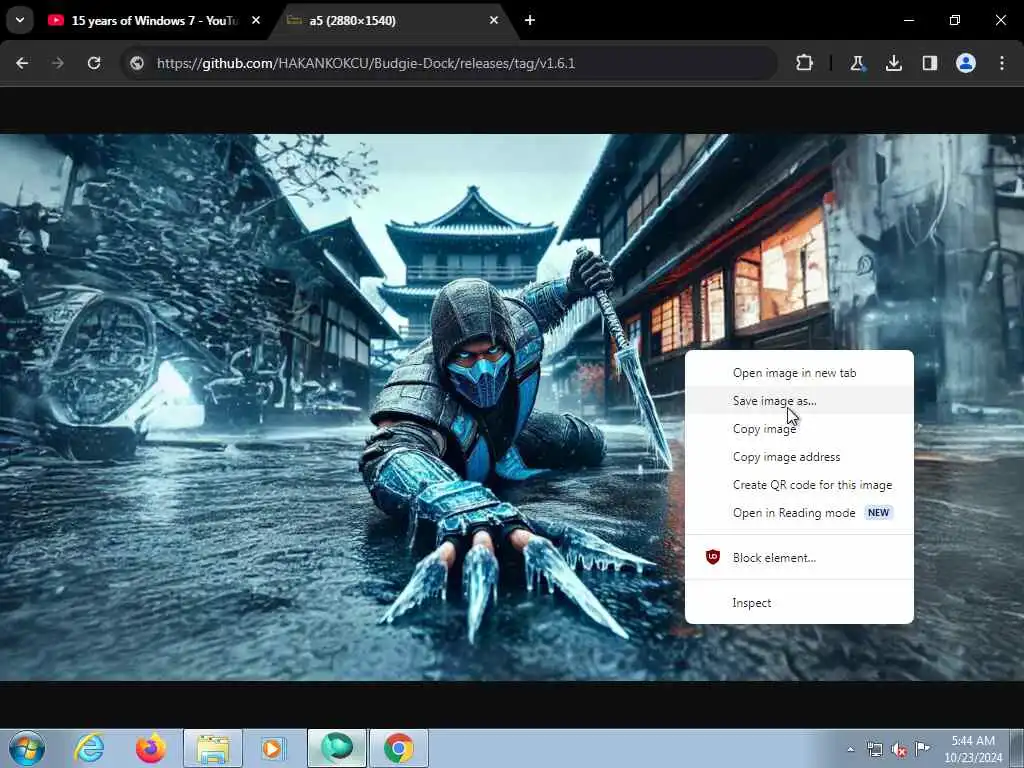
Task: Open the clock showing 5:44 AM
Action: click(973, 749)
